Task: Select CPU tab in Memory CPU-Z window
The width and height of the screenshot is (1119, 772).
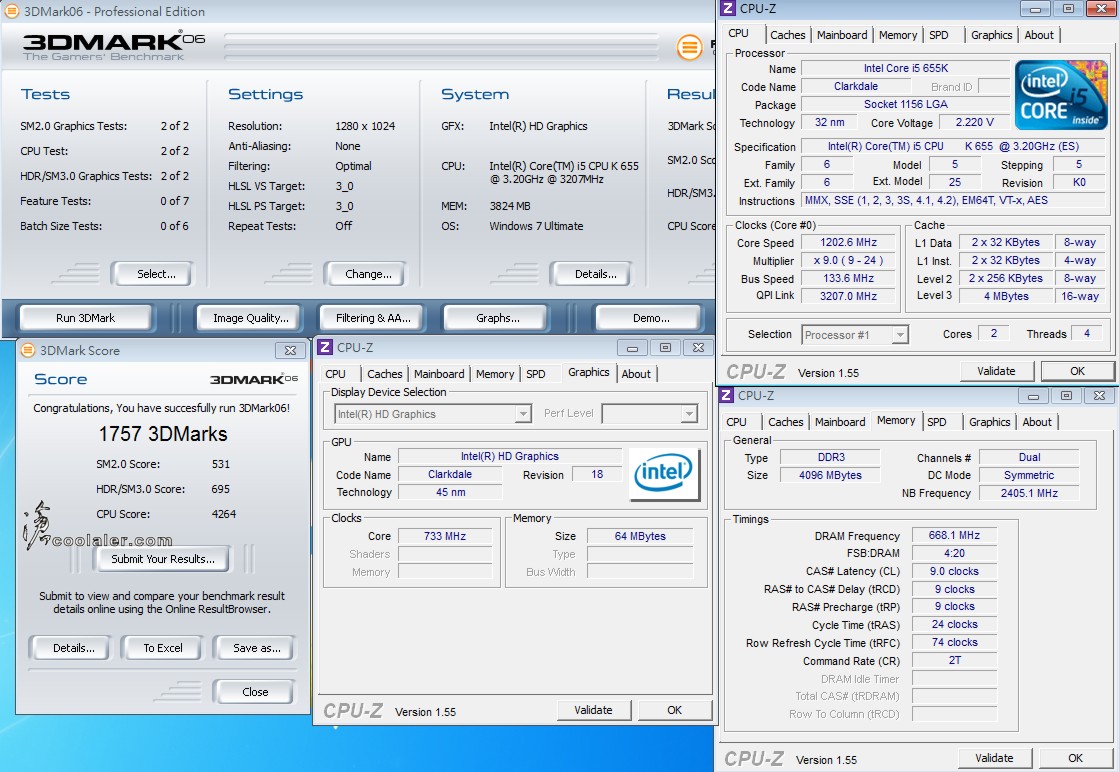Action: 736,422
